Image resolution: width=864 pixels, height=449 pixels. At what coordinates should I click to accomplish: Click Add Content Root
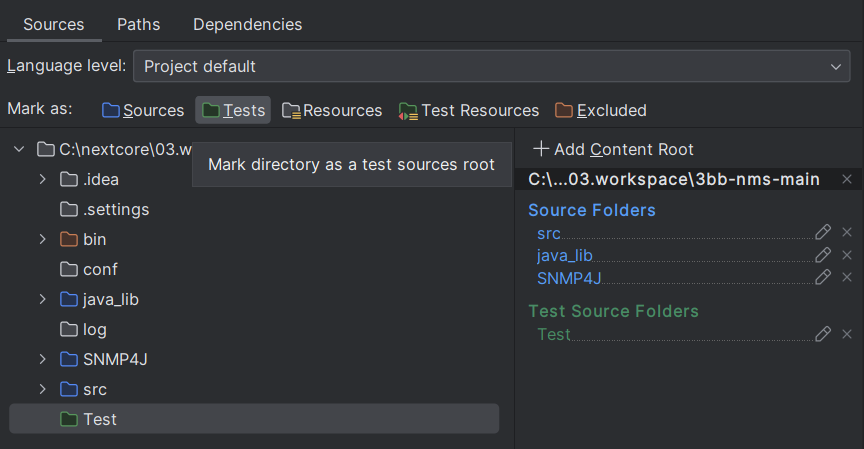613,149
